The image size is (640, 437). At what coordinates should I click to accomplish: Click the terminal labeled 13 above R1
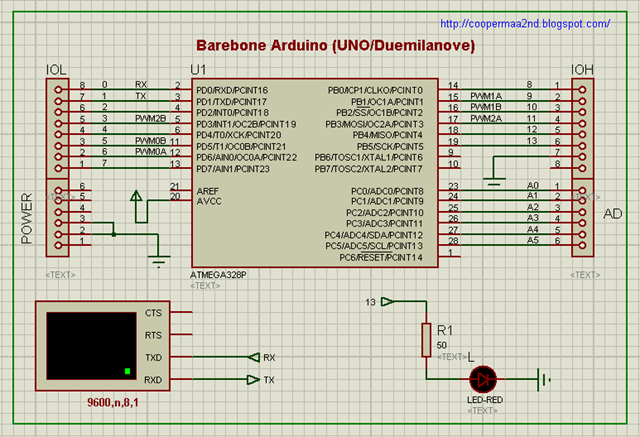[387, 301]
